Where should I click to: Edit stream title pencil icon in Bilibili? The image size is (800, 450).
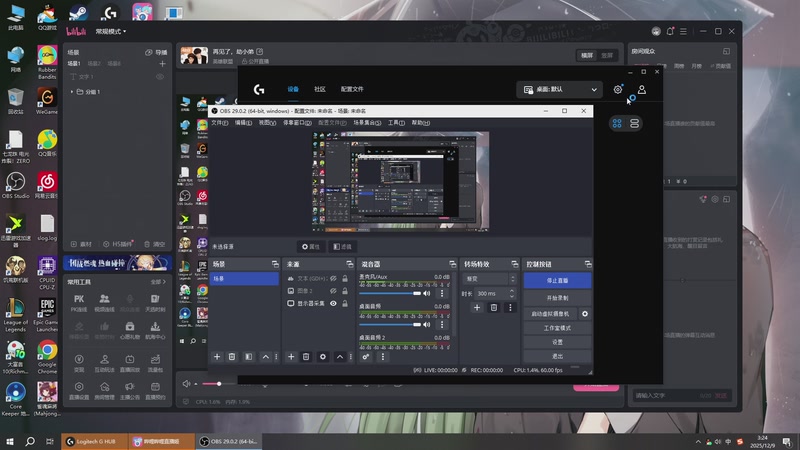tap(260, 52)
